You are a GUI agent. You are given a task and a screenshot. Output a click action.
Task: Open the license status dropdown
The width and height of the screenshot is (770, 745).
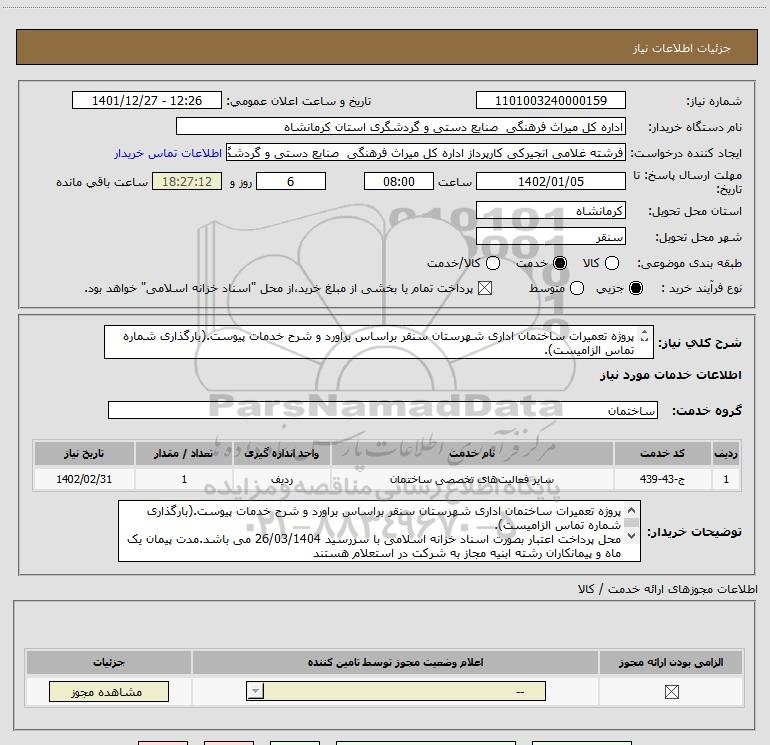(x=396, y=691)
